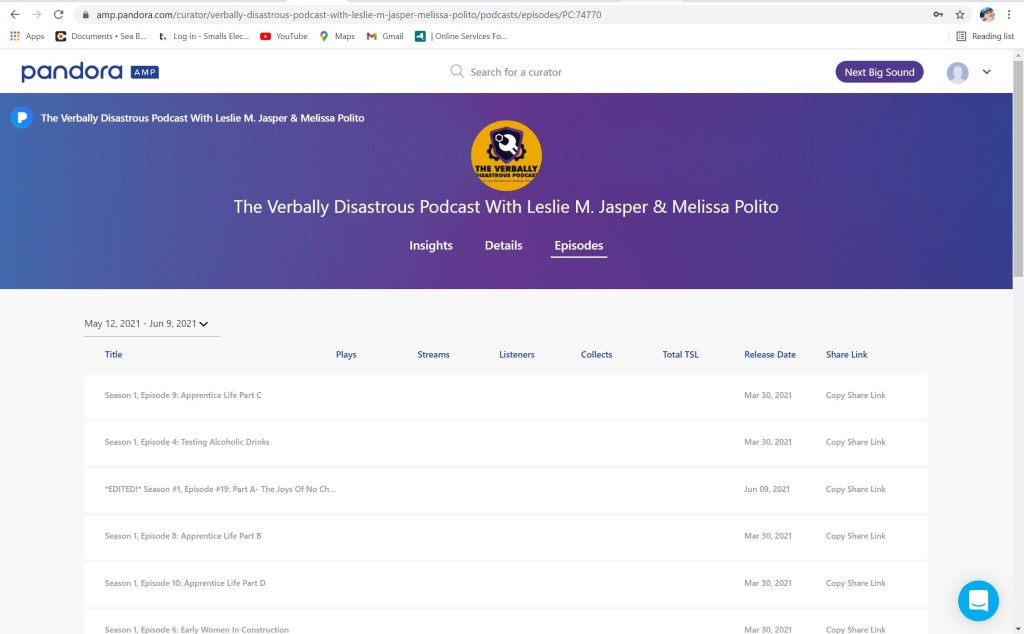The height and width of the screenshot is (634, 1024).
Task: Click the Verbally Disastrous podcast logo
Action: pos(506,156)
